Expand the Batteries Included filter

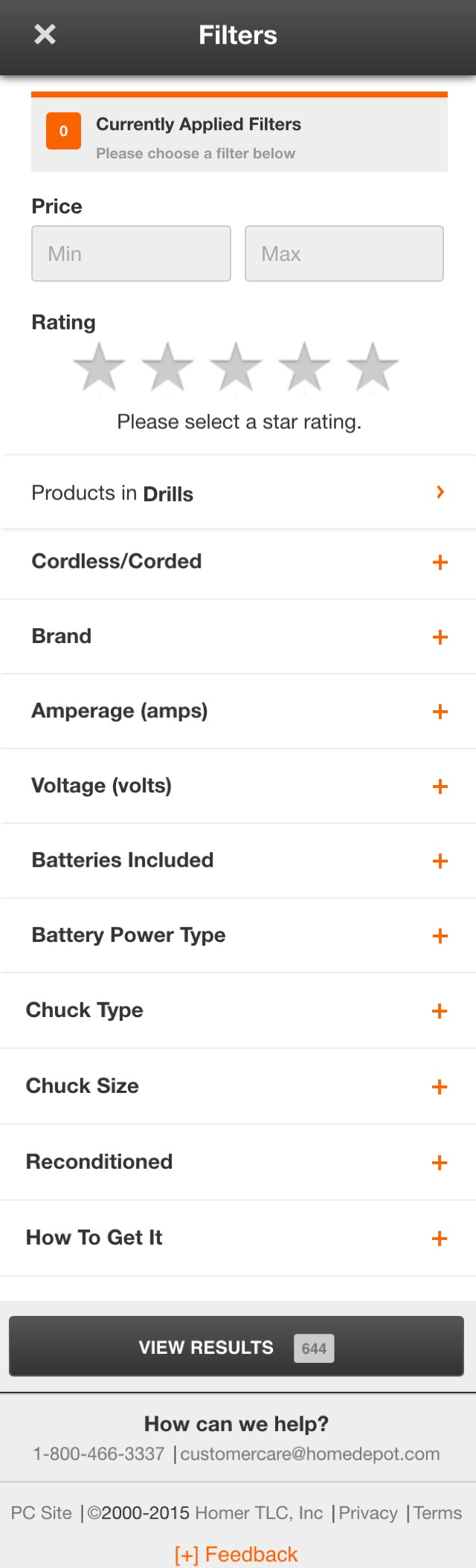coord(440,861)
